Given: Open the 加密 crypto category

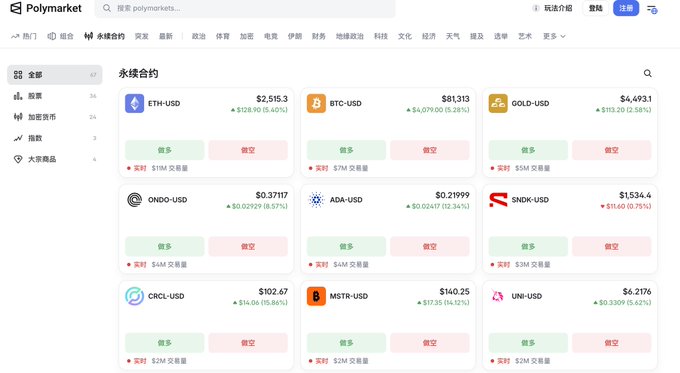Looking at the screenshot, I should point(247,36).
